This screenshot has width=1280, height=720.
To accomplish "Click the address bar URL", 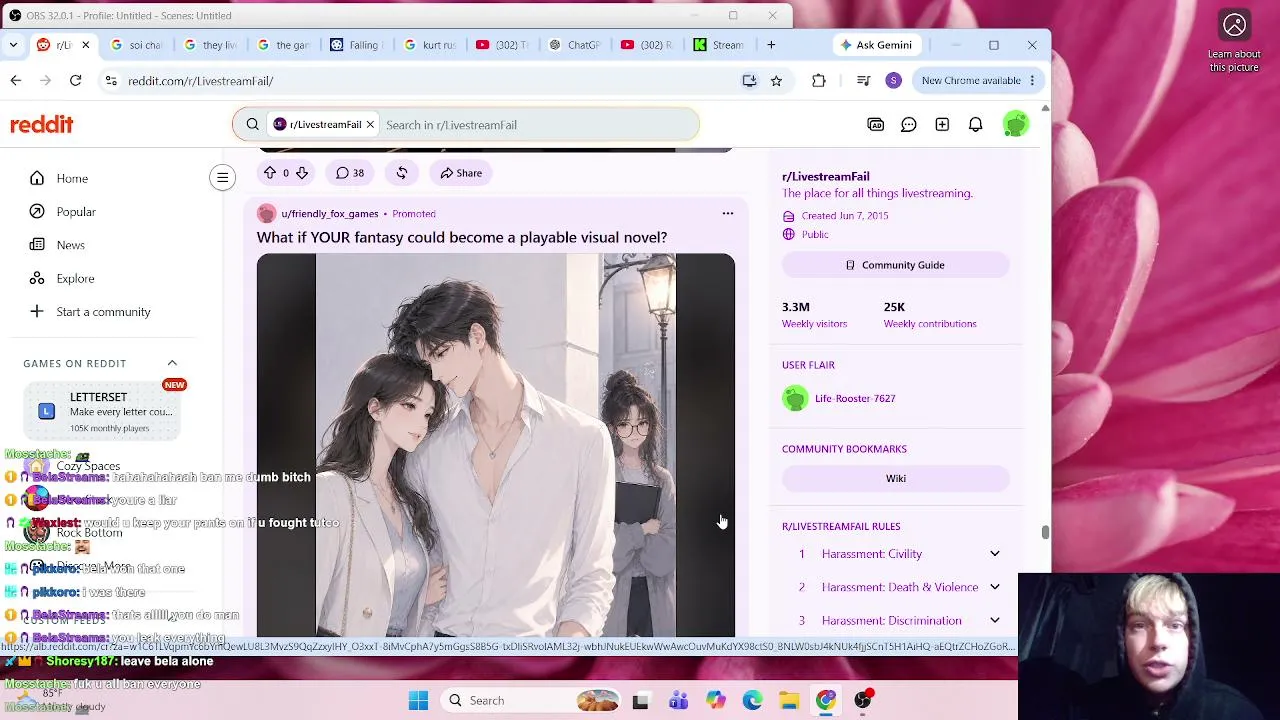I will click(200, 81).
